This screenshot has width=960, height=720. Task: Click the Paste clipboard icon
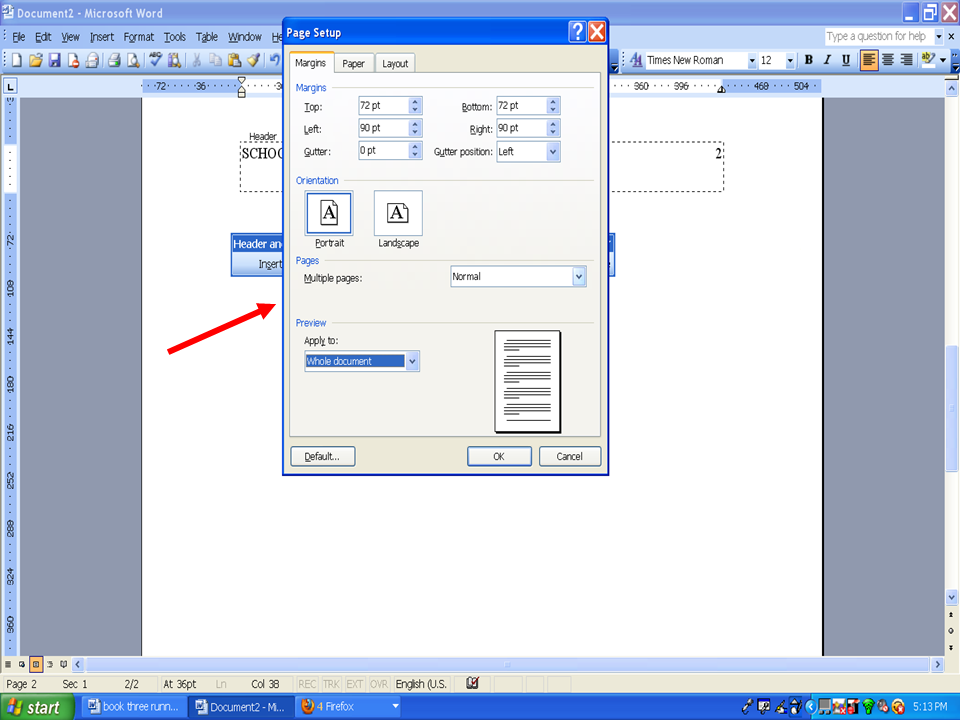click(234, 60)
